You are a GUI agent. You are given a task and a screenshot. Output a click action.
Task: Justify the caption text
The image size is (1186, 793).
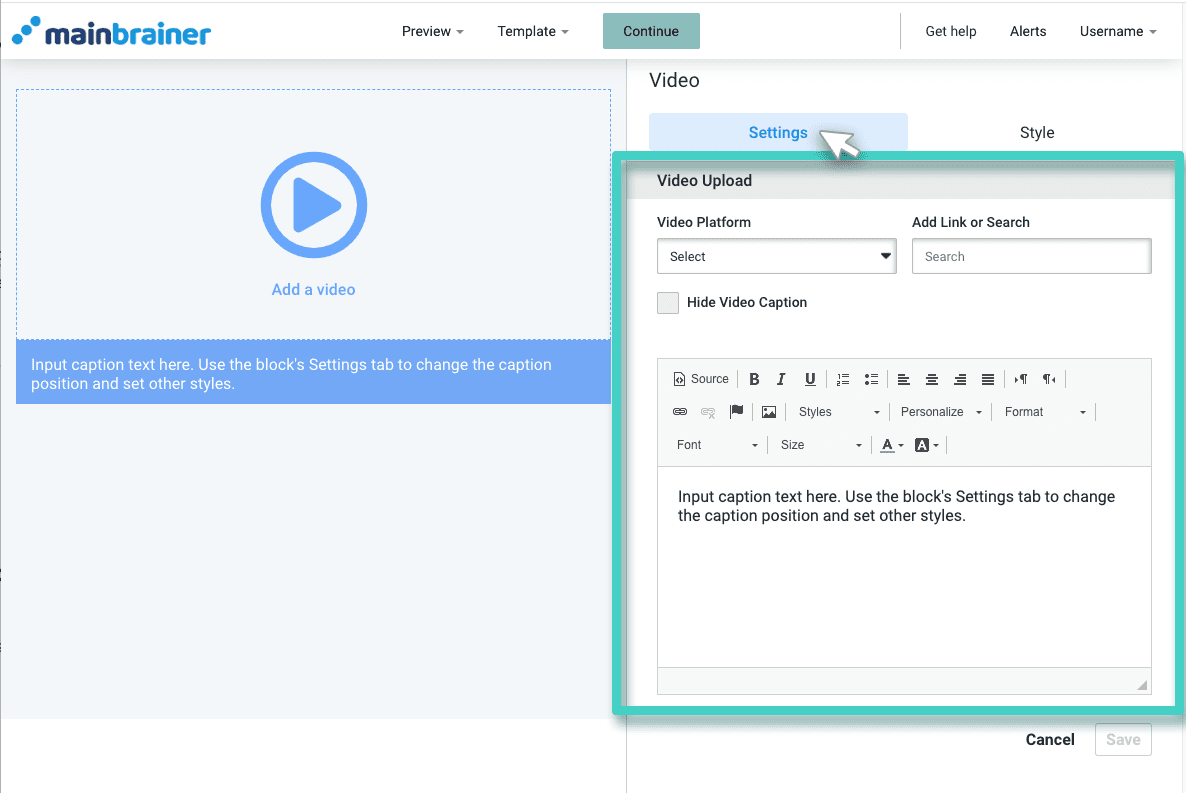(988, 379)
